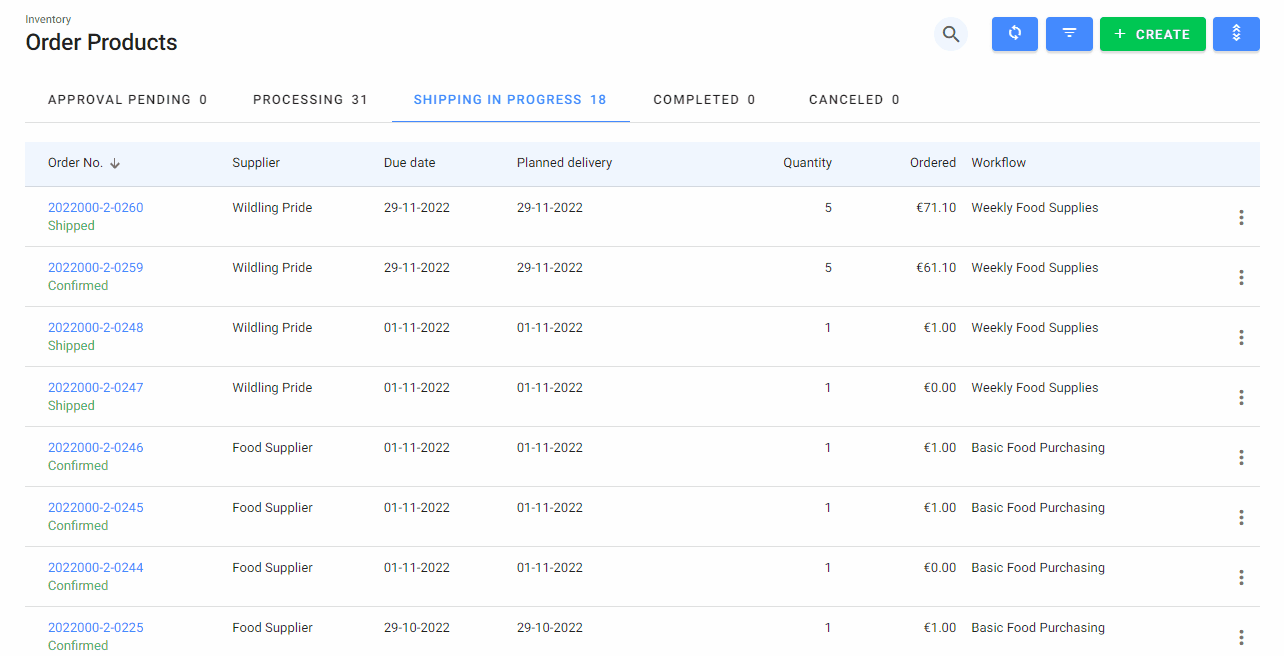Switch to the Completed tab

click(x=704, y=100)
